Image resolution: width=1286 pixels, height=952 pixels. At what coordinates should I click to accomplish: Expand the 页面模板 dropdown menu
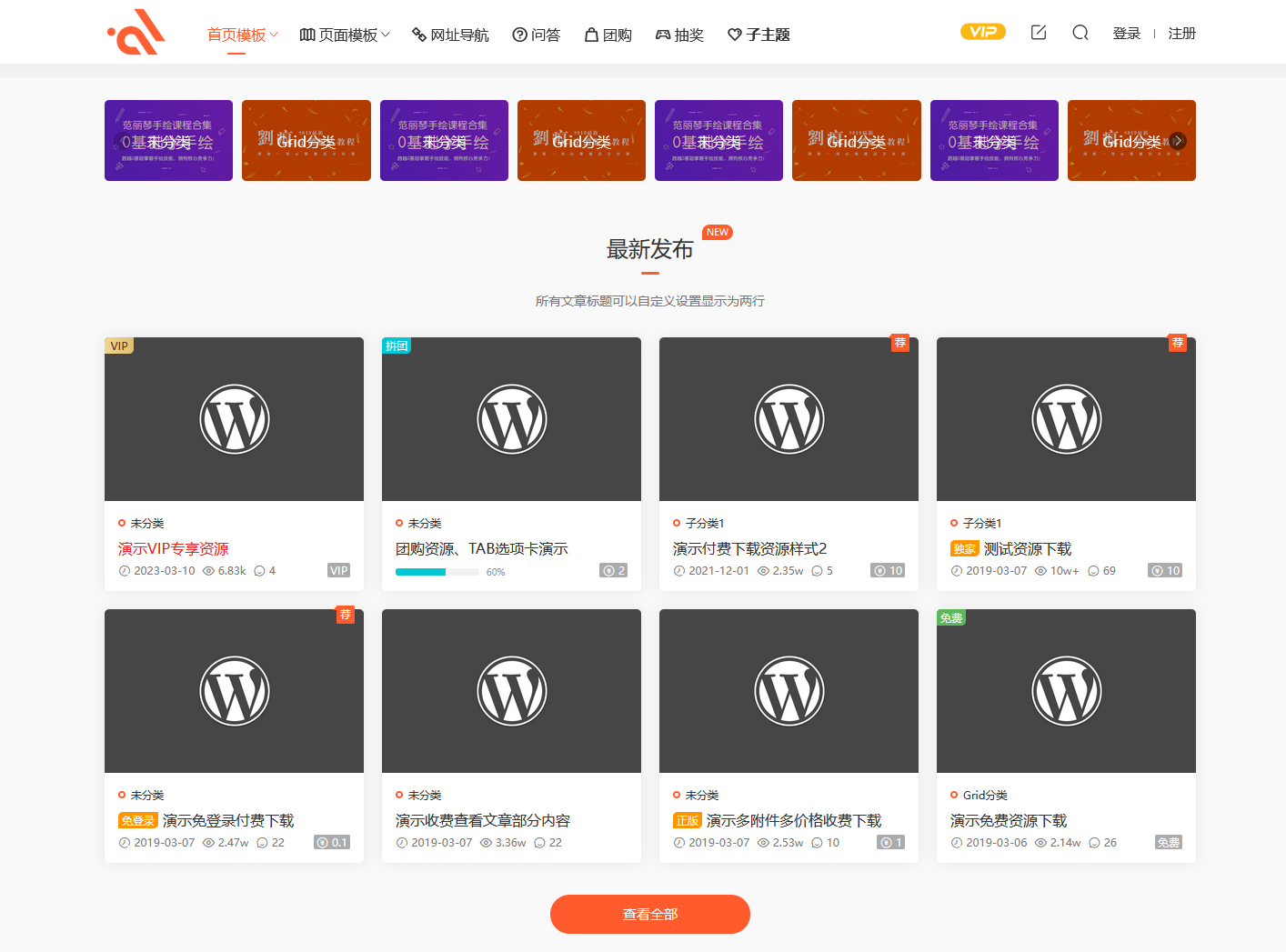(345, 35)
